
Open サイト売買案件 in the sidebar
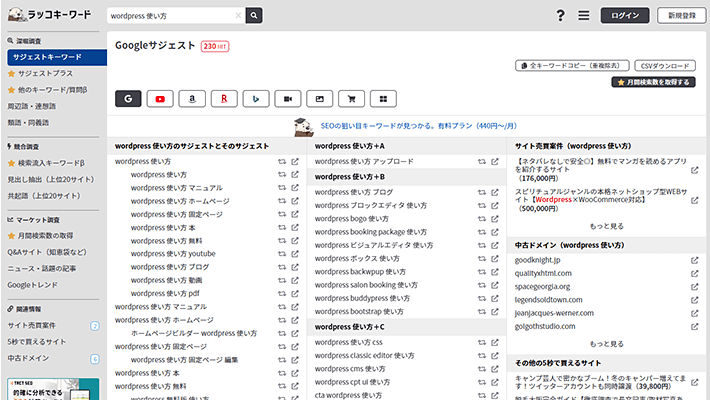pos(32,325)
